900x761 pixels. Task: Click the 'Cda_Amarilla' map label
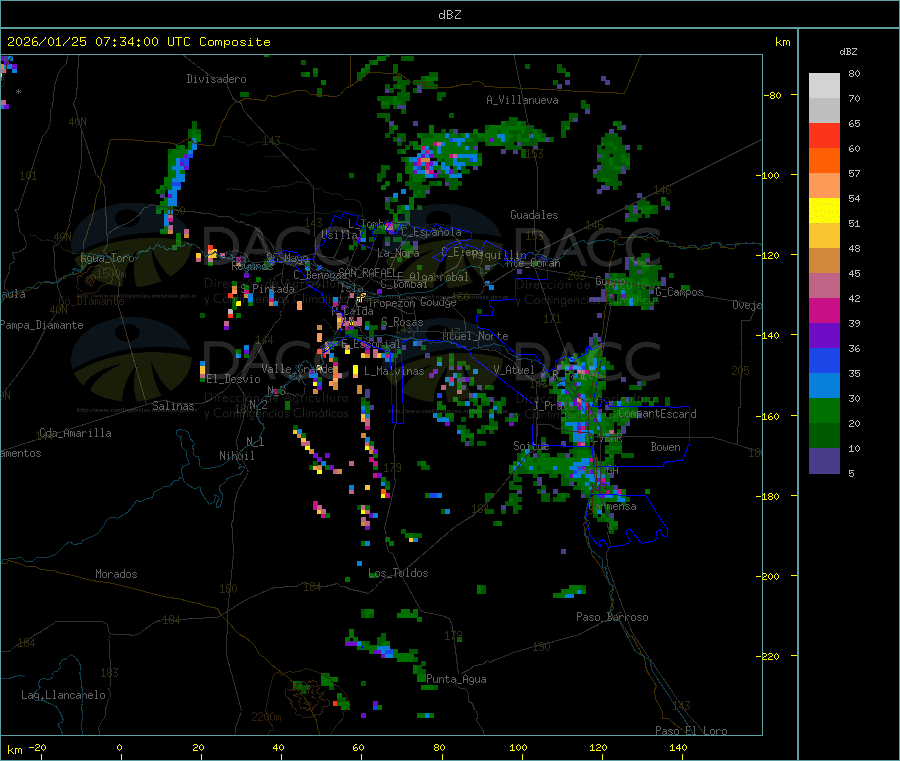coord(75,433)
